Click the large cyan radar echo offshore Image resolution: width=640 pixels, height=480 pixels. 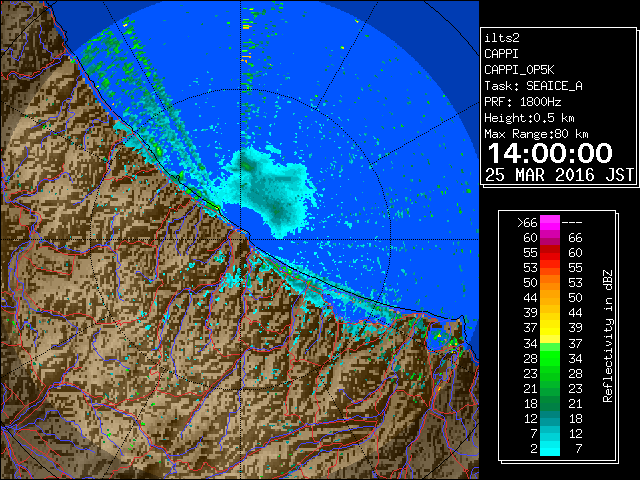267,192
